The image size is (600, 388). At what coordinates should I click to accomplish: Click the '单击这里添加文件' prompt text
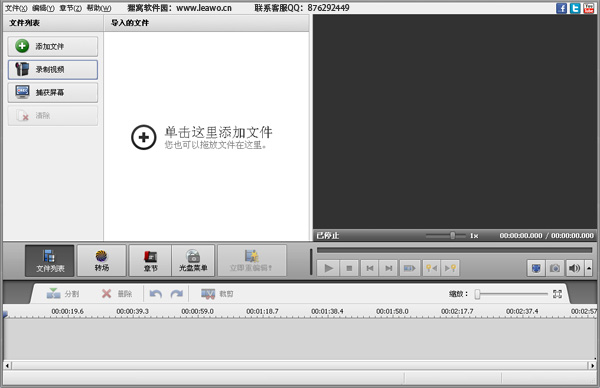(x=218, y=132)
